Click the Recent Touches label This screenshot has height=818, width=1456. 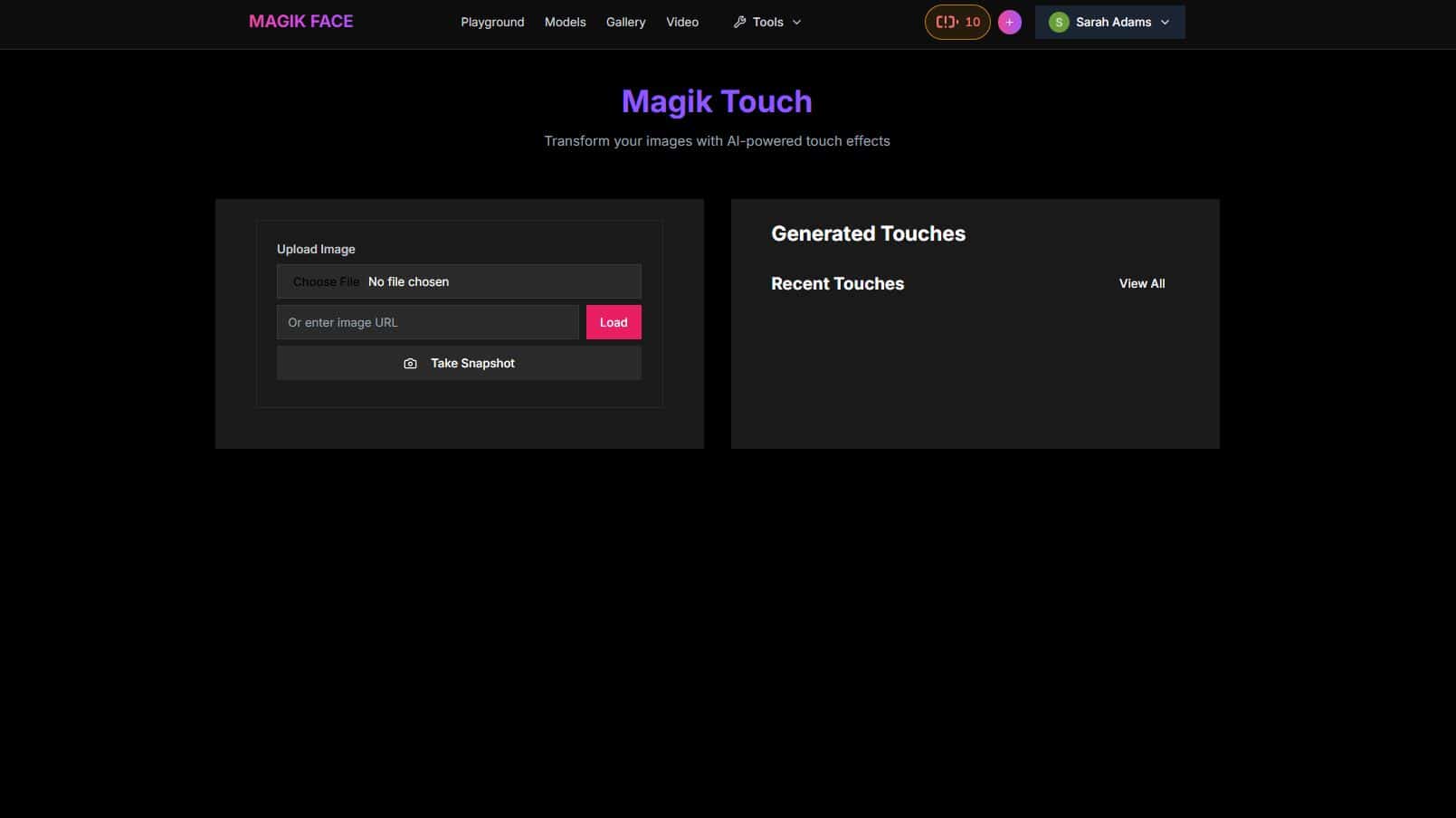click(837, 283)
